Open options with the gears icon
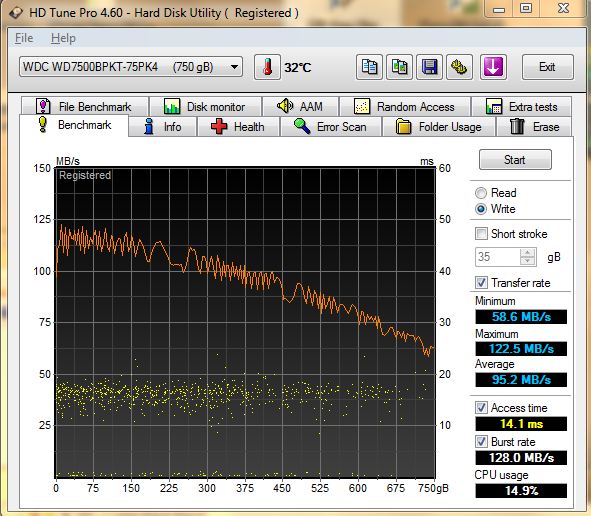Viewport: 591px width, 516px height. [459, 67]
